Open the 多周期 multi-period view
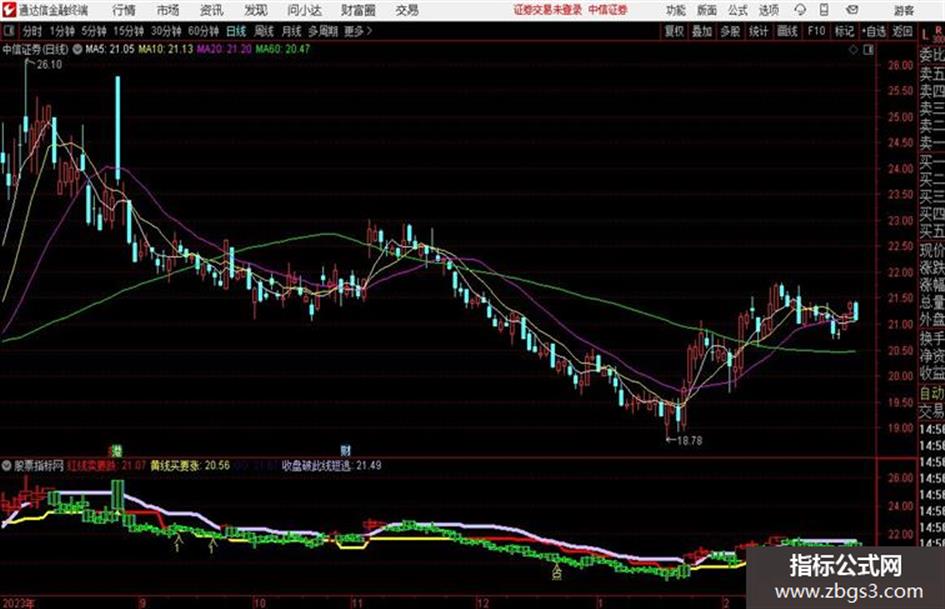The image size is (945, 609). pos(323,31)
